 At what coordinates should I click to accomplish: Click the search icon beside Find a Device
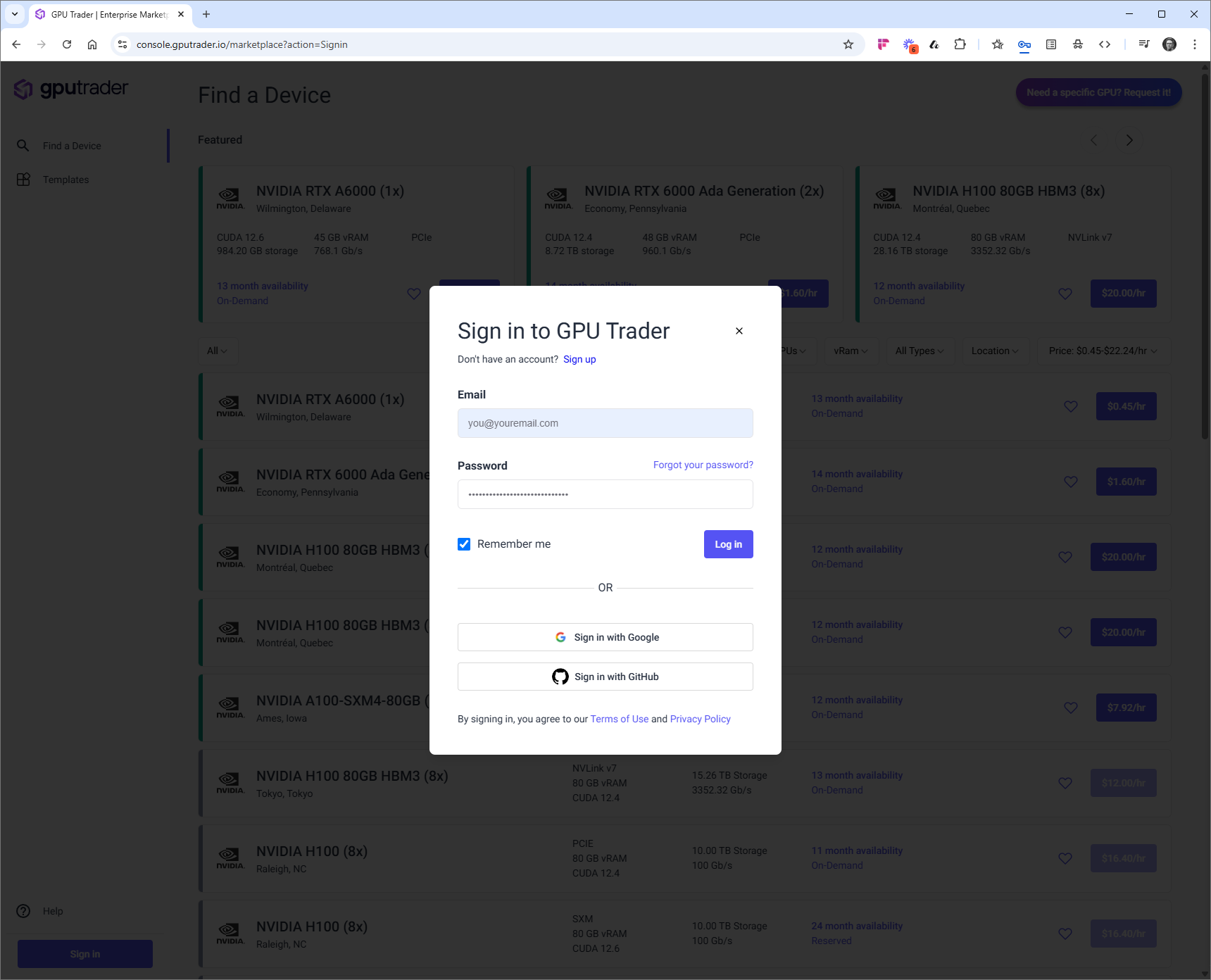click(x=23, y=146)
